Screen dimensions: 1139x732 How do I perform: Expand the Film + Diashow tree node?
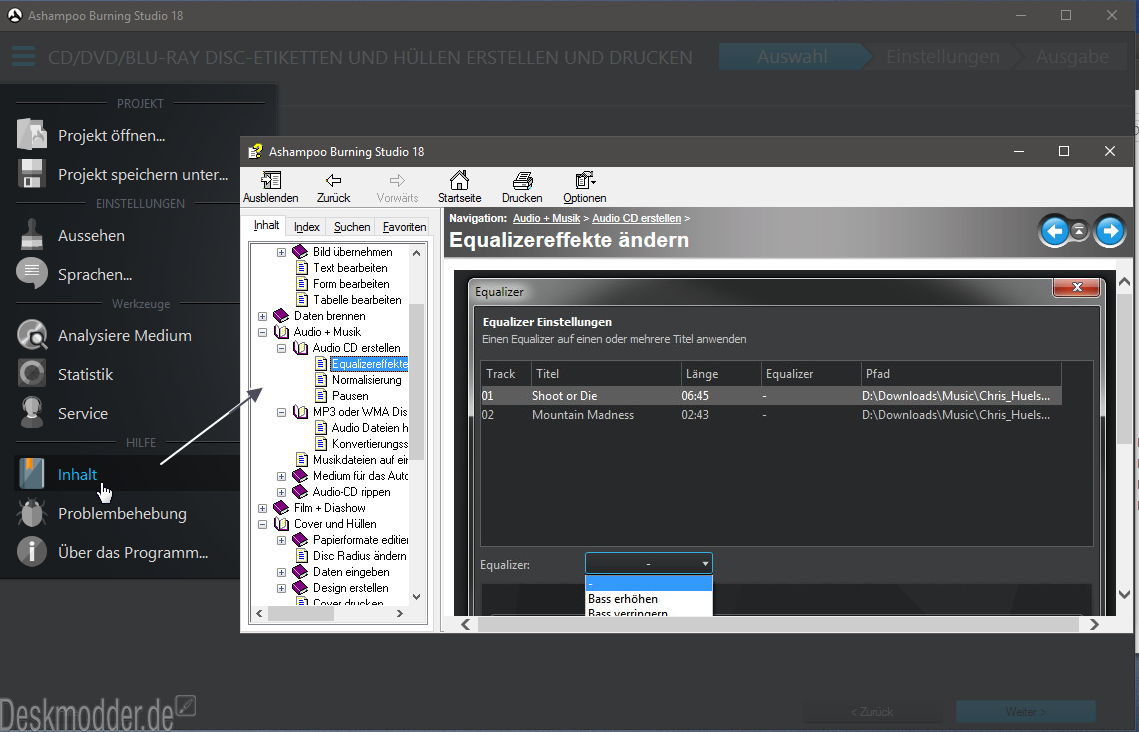pyautogui.click(x=262, y=508)
